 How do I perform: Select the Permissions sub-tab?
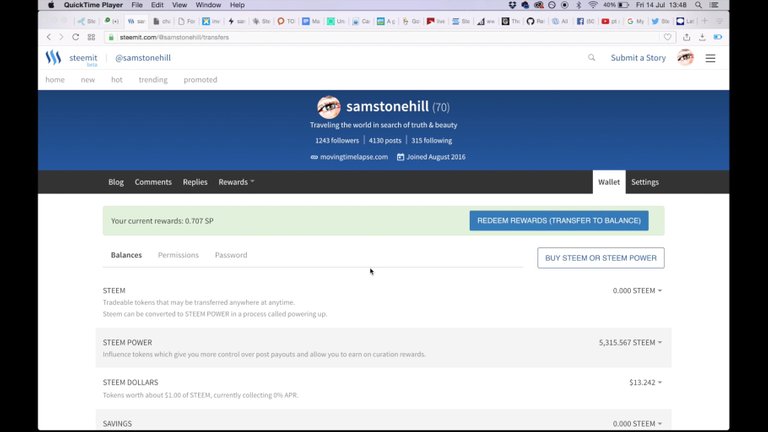click(178, 255)
